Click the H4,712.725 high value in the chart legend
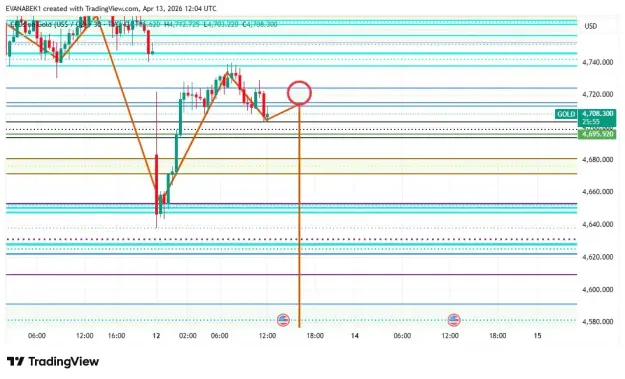Screen dimensions: 625x379 coord(182,25)
